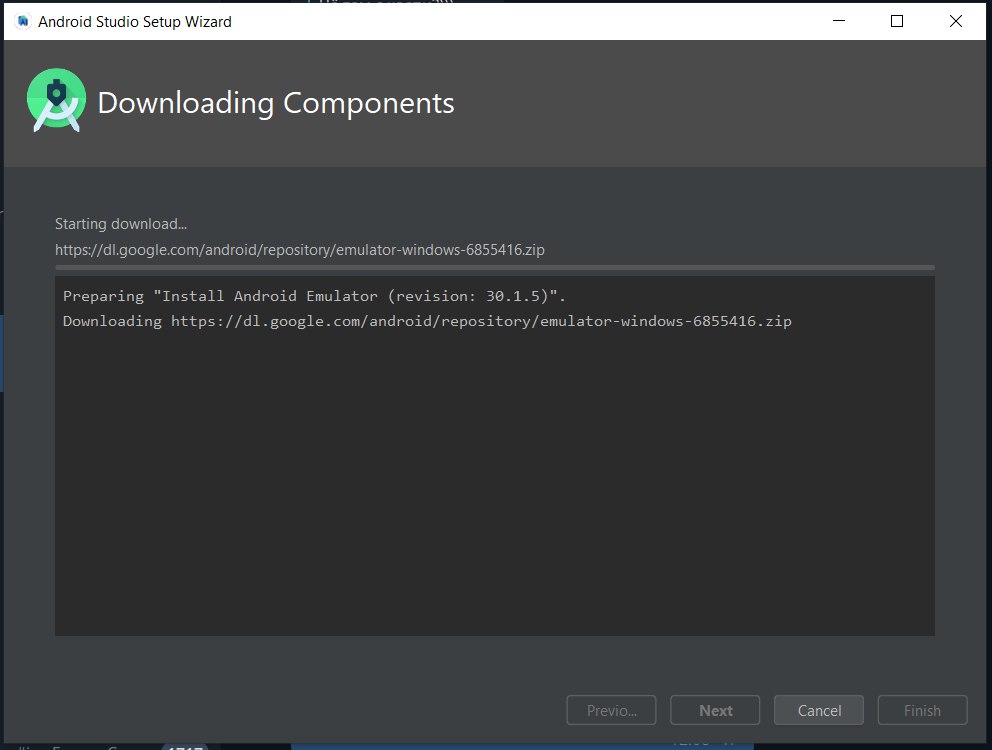
Task: Click the 'Downloading Components' heading
Action: point(276,103)
